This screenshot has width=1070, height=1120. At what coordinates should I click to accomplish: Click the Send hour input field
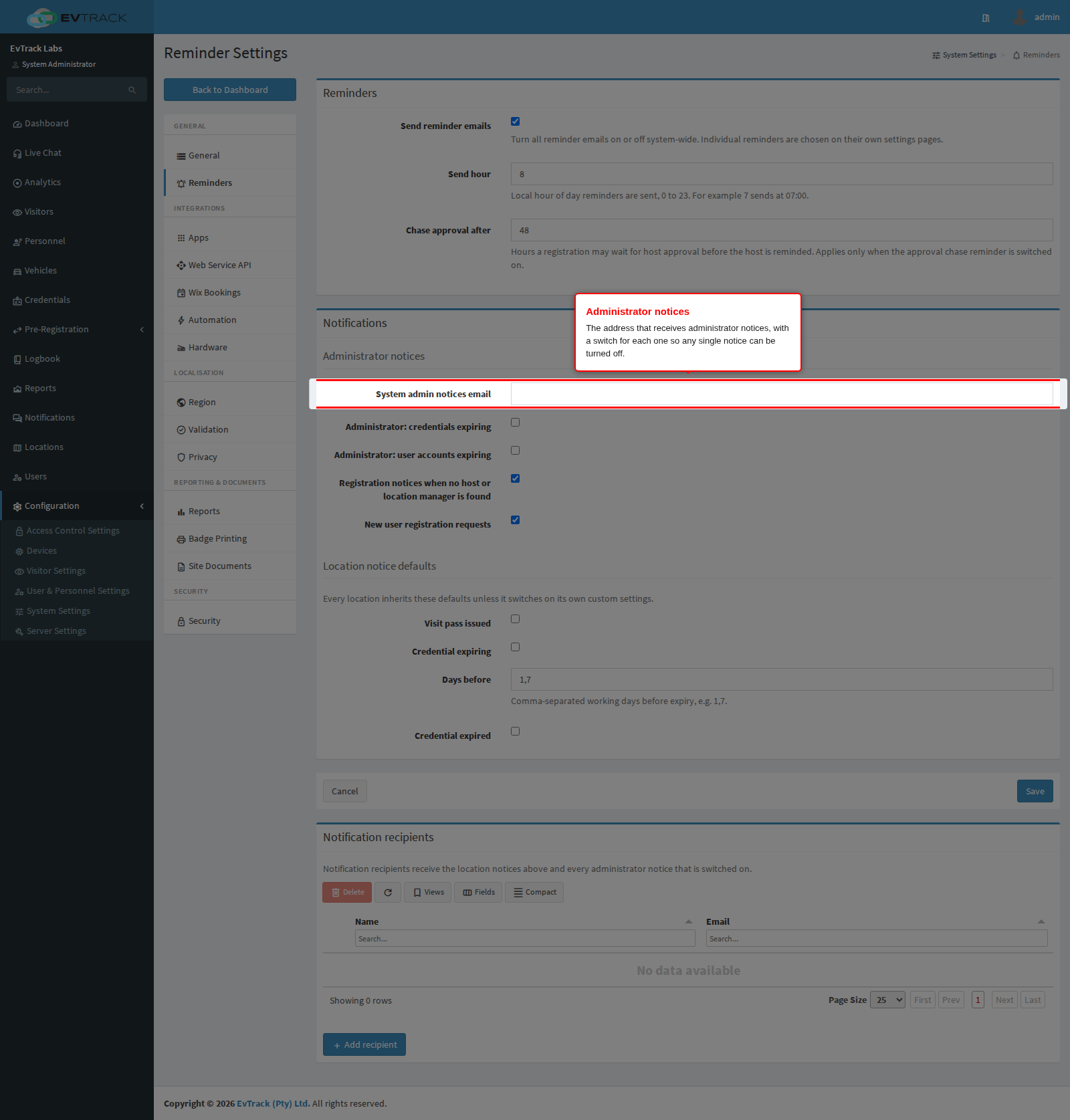782,174
